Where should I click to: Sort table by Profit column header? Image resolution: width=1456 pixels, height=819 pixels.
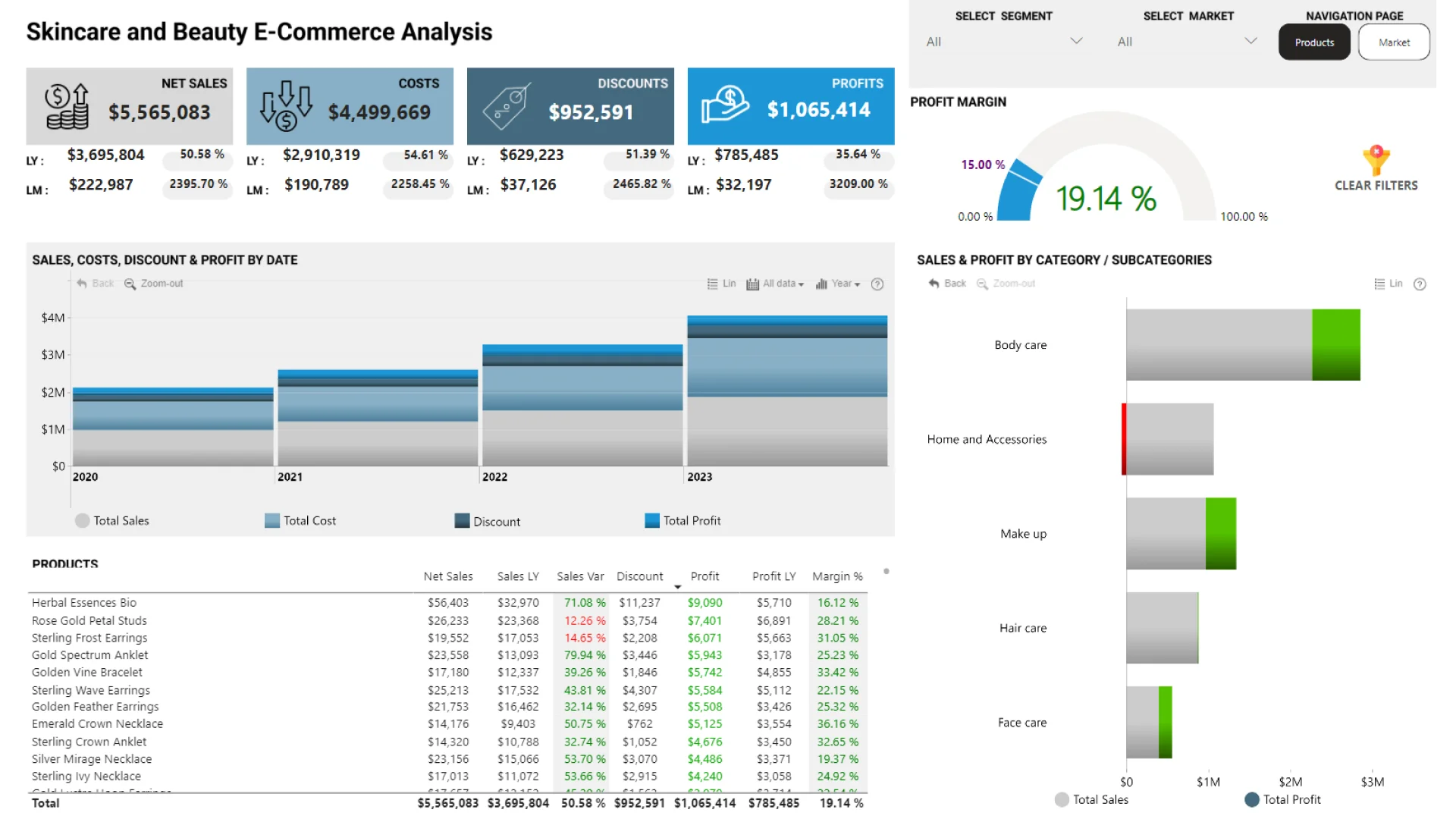tap(704, 577)
